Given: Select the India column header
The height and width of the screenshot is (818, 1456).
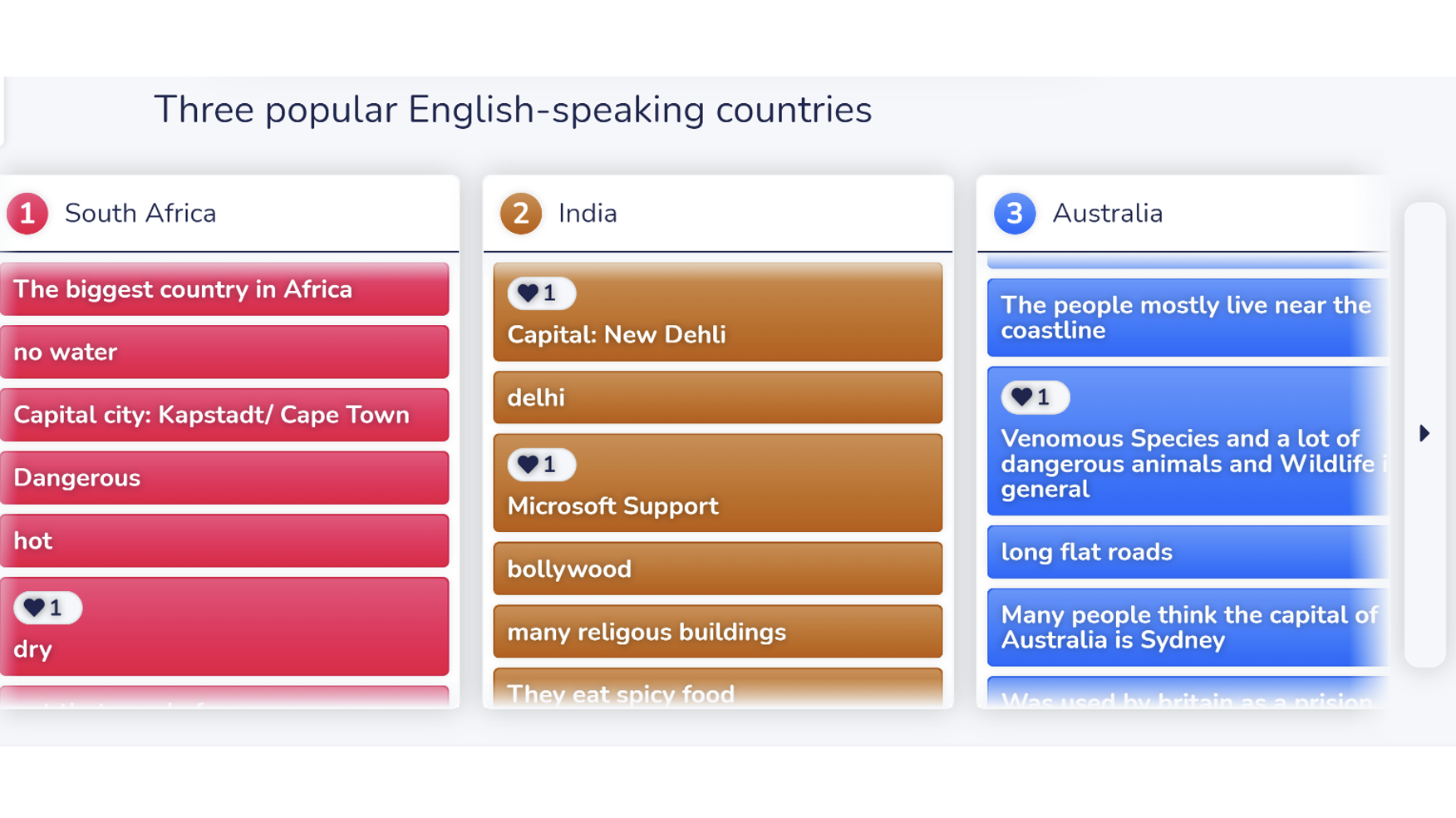Looking at the screenshot, I should [588, 214].
